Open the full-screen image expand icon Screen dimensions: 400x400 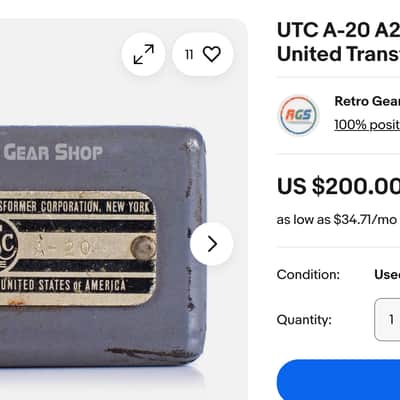click(143, 54)
